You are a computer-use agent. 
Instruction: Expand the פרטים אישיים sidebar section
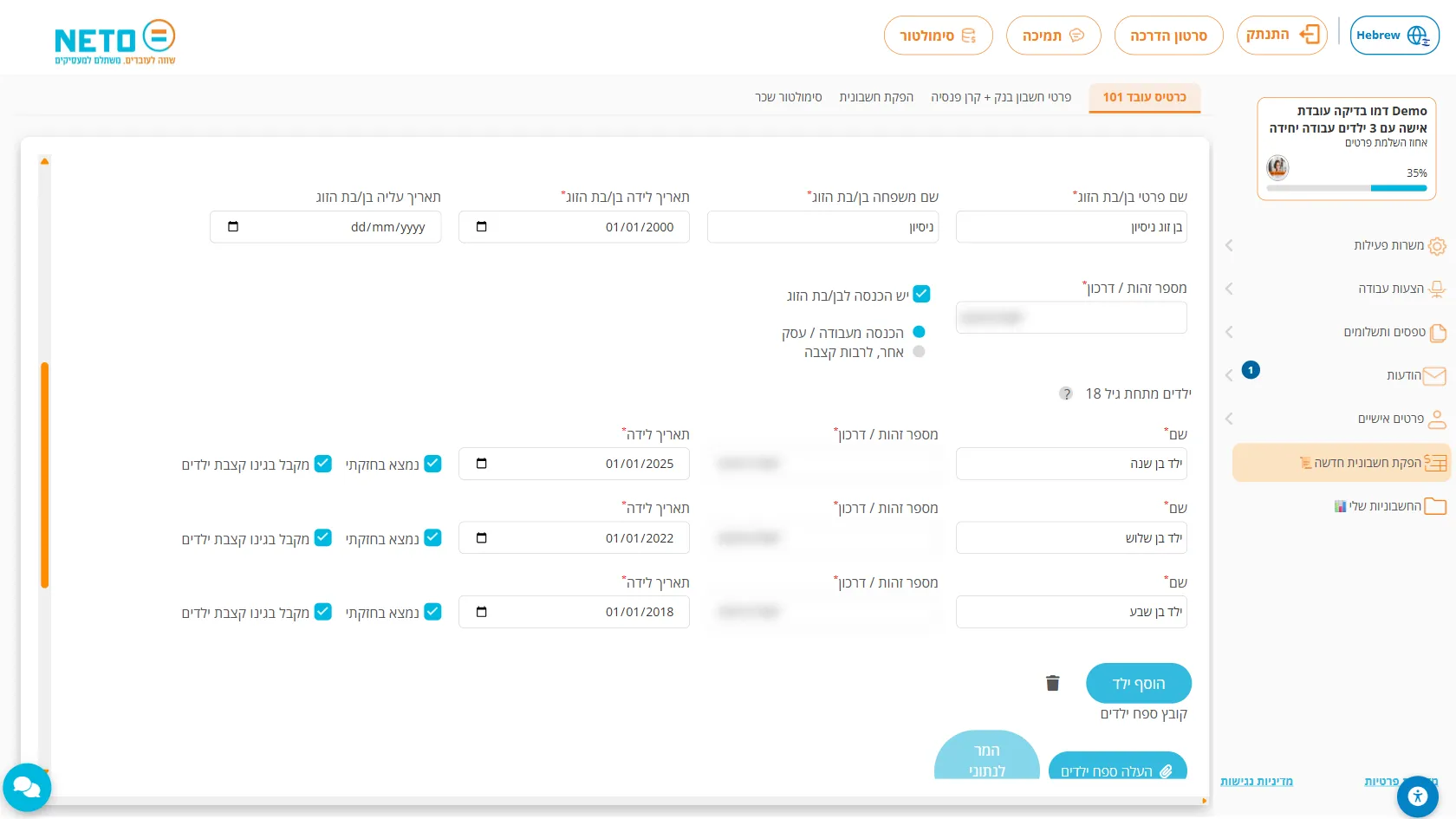coord(1229,419)
